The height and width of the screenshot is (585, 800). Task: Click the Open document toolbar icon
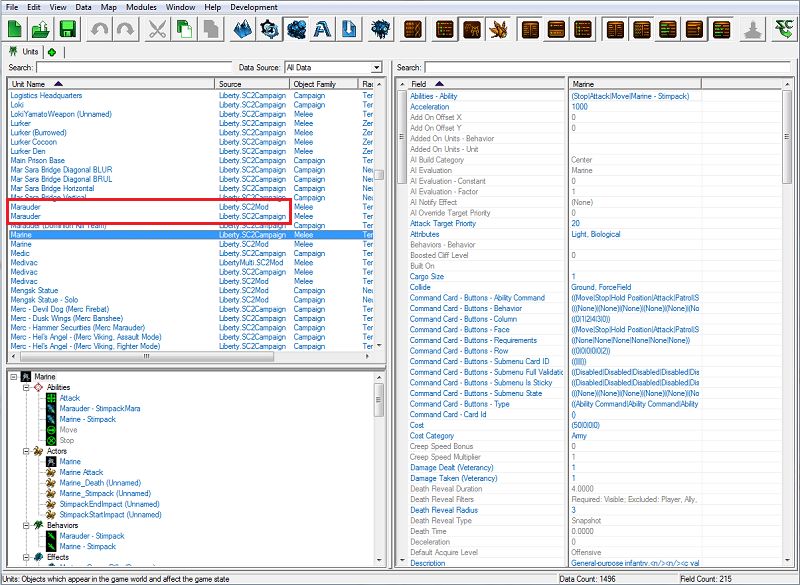[x=41, y=29]
